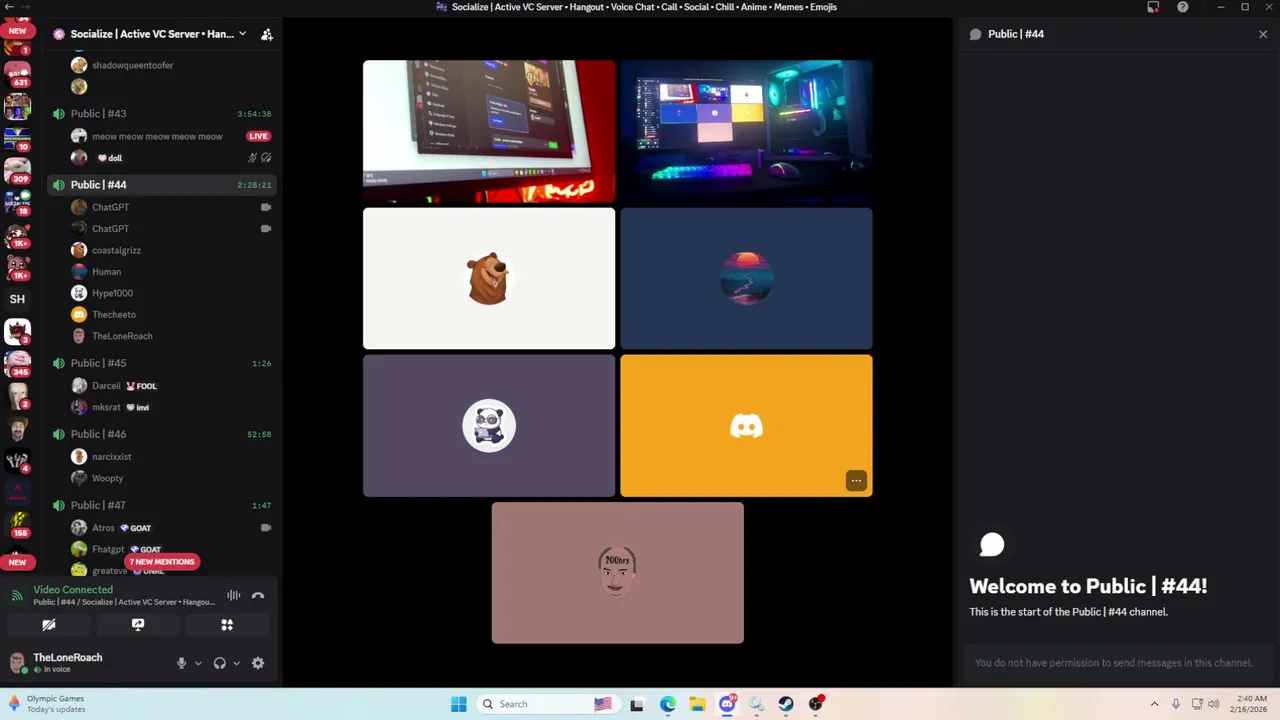Viewport: 1280px width, 720px height.
Task: Open more options on orange participant tile
Action: pos(856,481)
